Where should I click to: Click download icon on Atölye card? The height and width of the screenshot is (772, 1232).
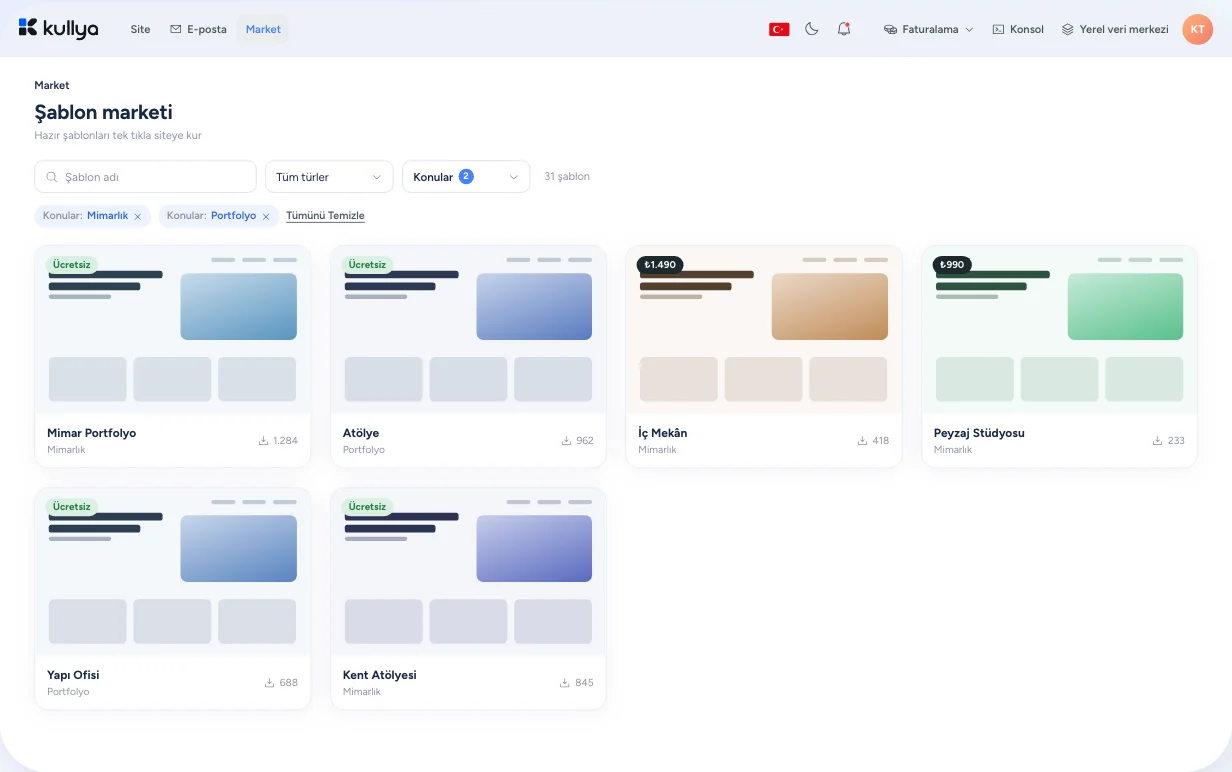click(566, 440)
